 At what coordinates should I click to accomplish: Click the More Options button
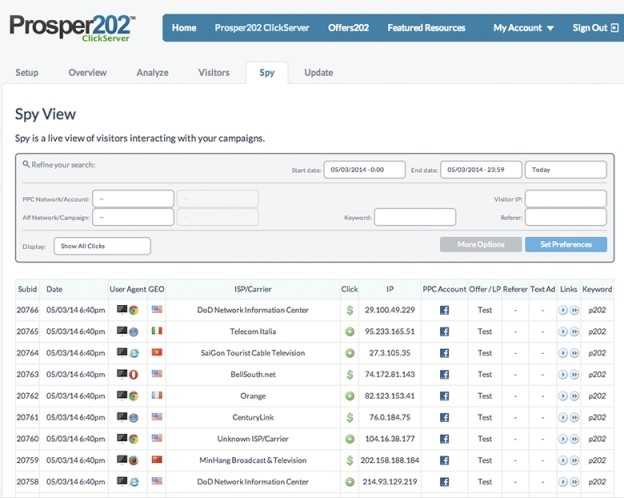[x=481, y=244]
